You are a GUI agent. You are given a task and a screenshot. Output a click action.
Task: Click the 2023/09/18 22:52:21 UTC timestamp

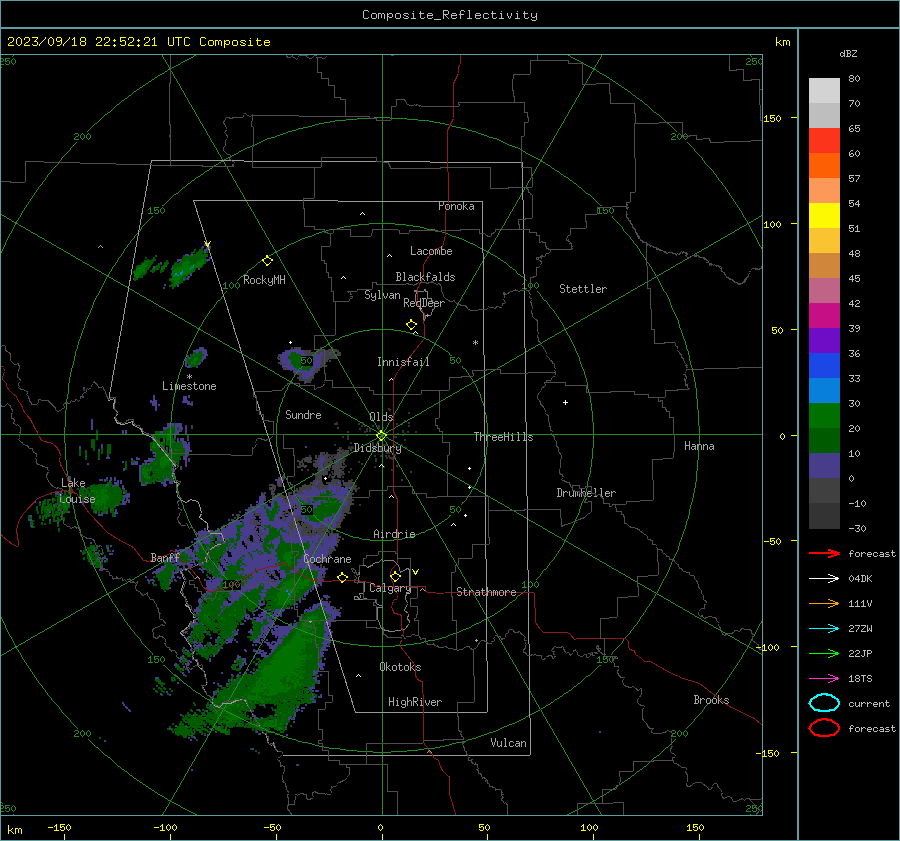point(86,42)
